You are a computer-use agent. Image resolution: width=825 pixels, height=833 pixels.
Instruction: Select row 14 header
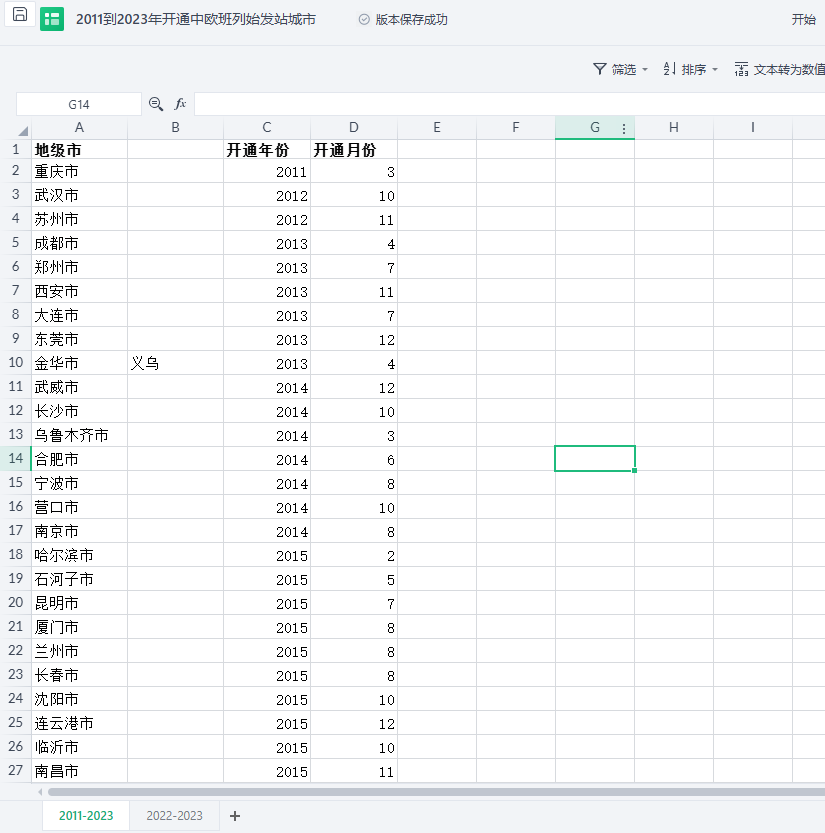pyautogui.click(x=15, y=458)
